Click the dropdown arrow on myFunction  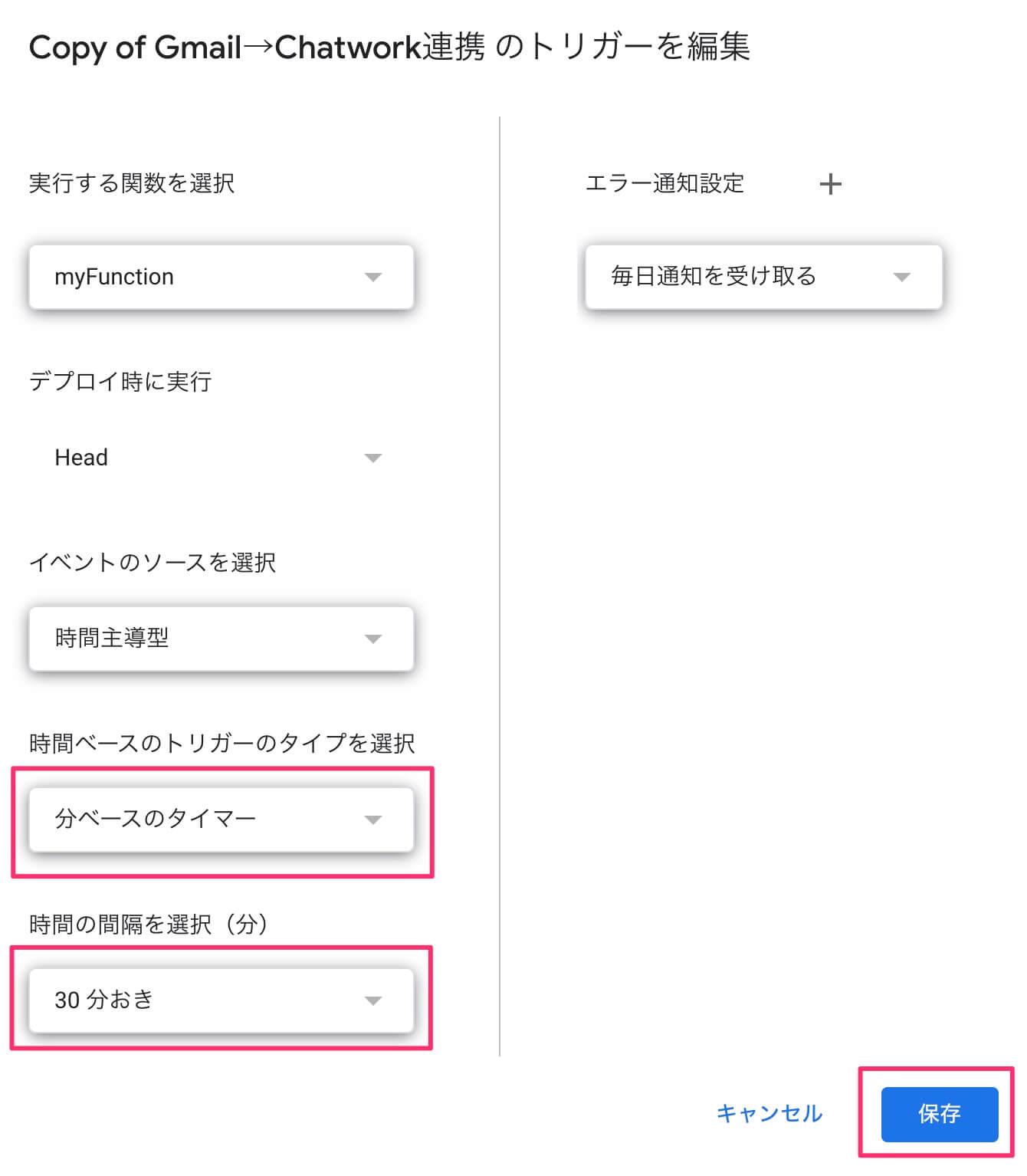click(x=374, y=278)
